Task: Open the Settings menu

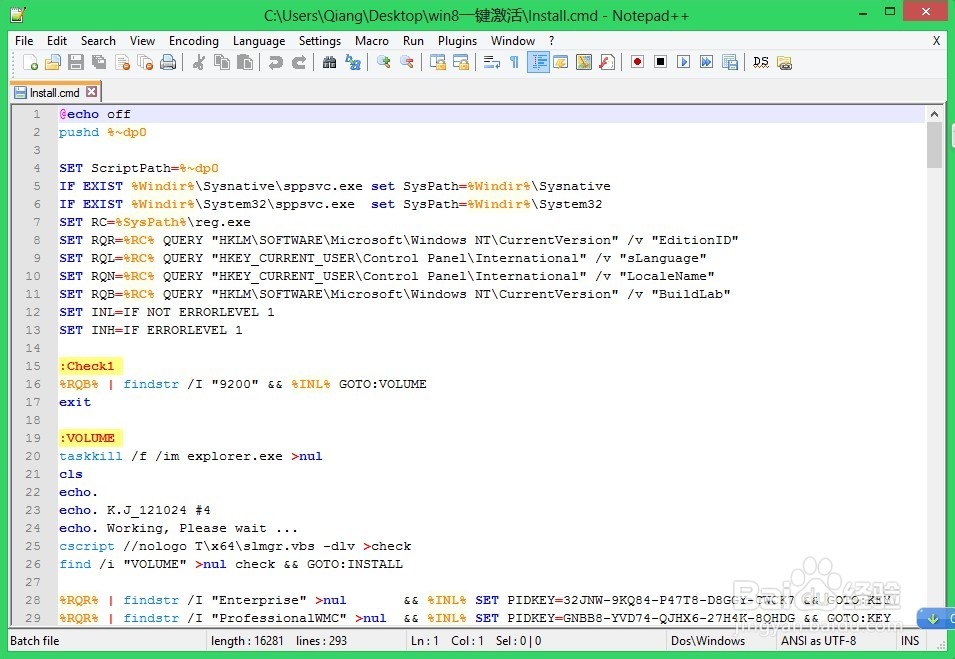Action: tap(320, 41)
